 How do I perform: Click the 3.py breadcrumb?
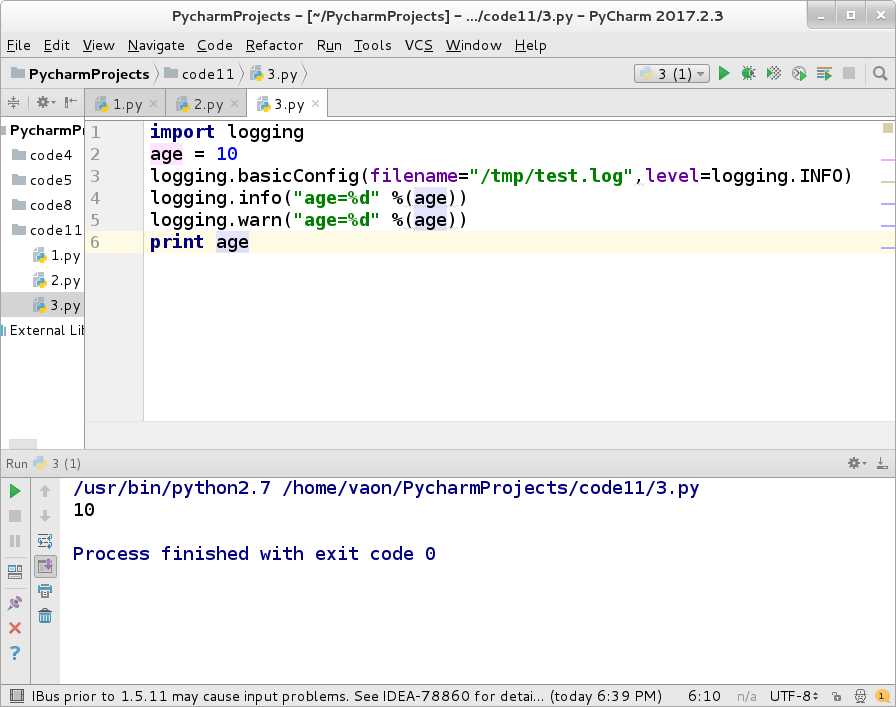pyautogui.click(x=274, y=74)
